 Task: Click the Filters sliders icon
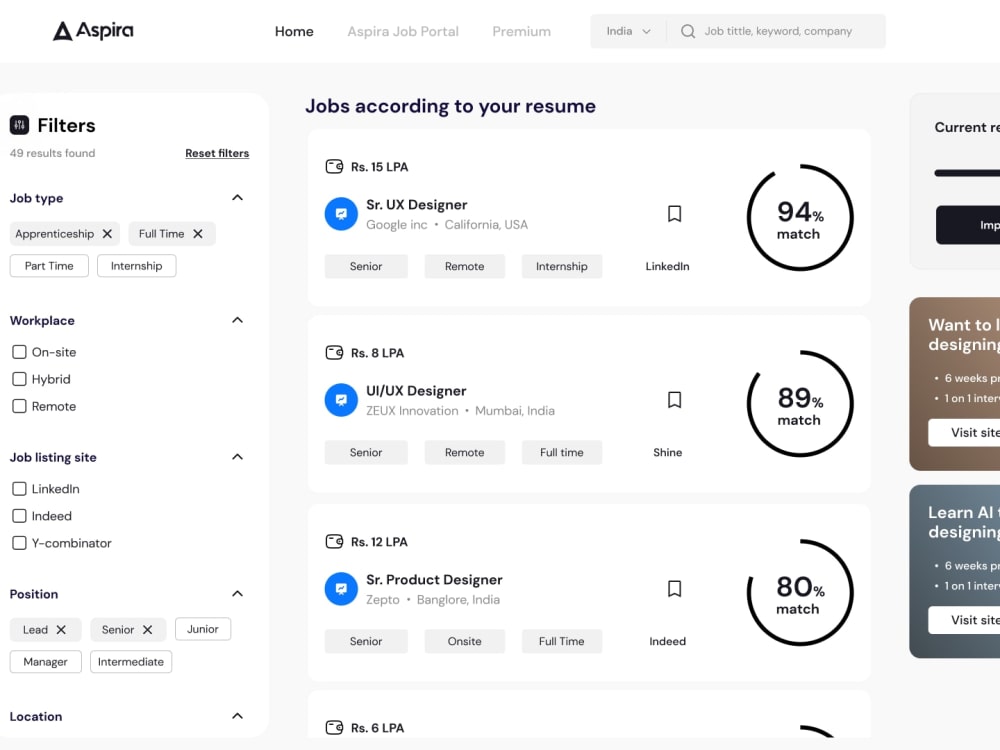pos(19,125)
